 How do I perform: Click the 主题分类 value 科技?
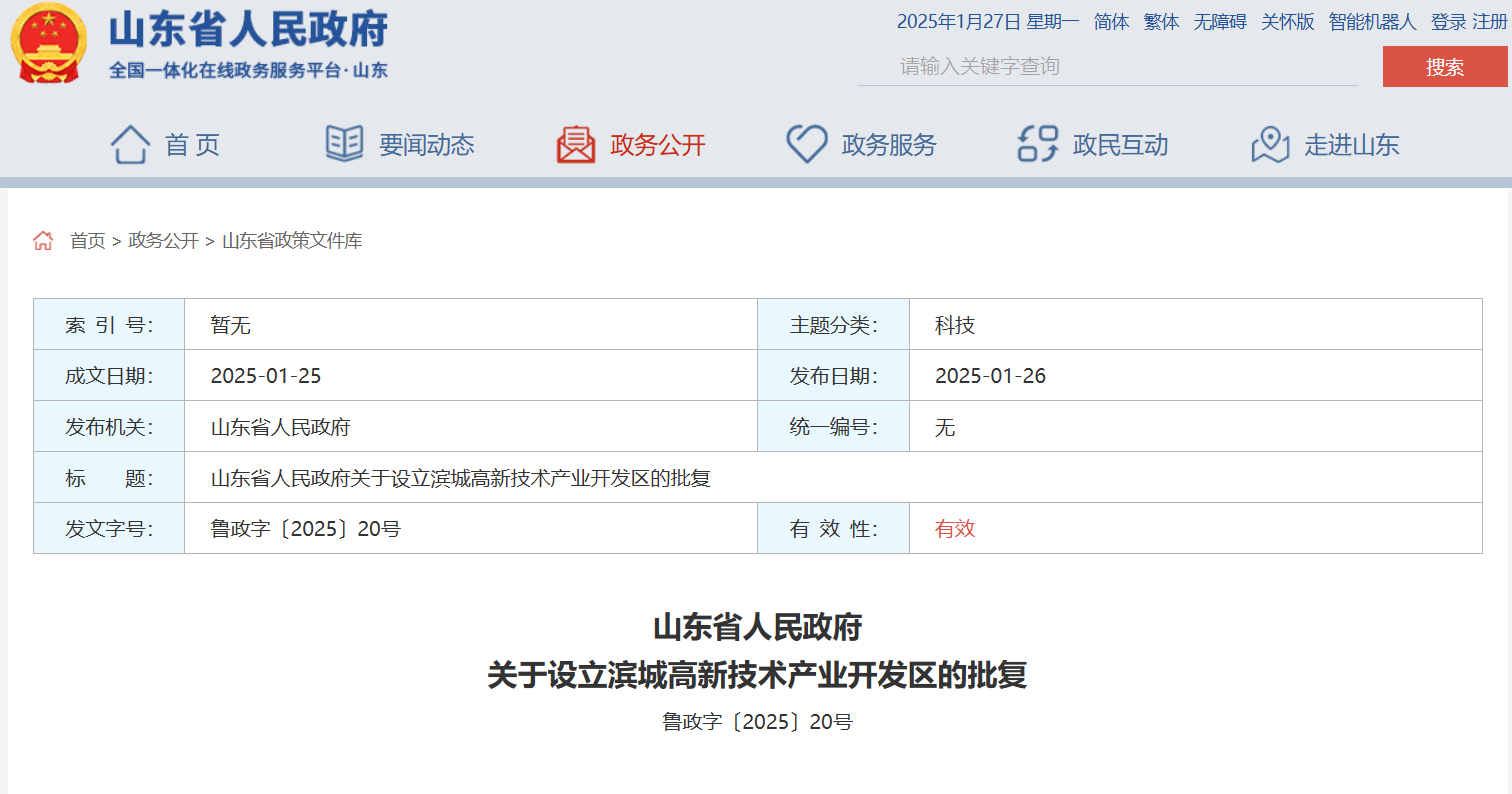point(955,325)
